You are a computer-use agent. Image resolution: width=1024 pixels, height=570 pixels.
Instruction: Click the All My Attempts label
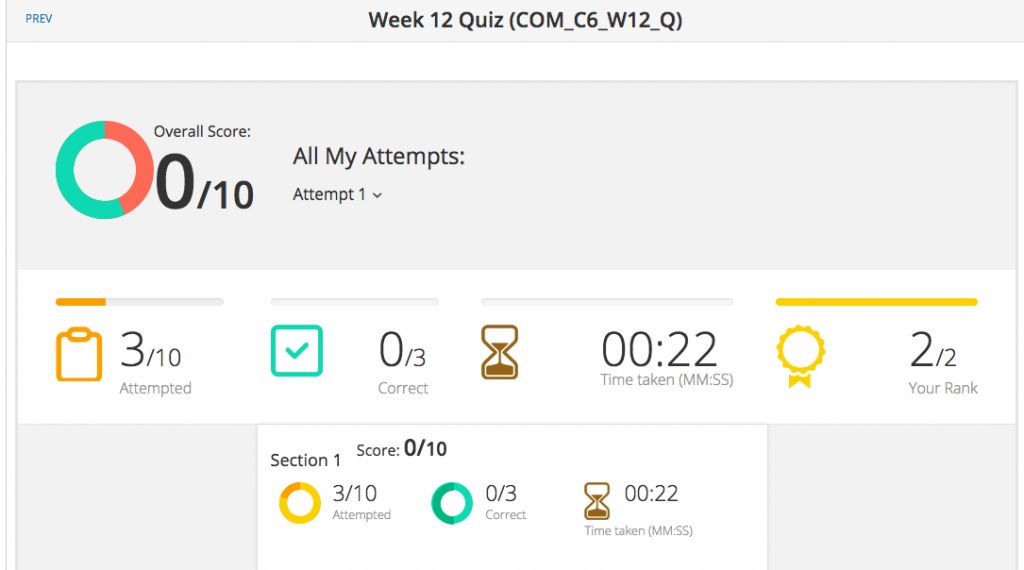(x=379, y=157)
